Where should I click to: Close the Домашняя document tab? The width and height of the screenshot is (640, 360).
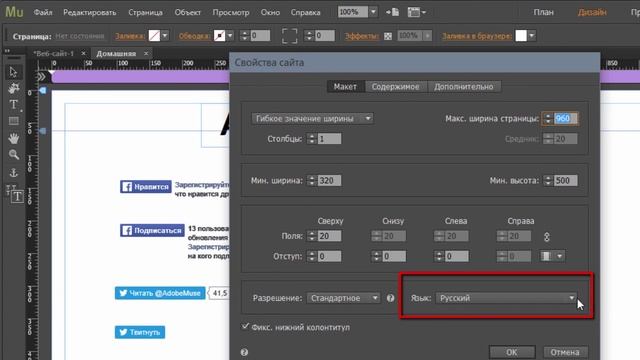coord(146,53)
